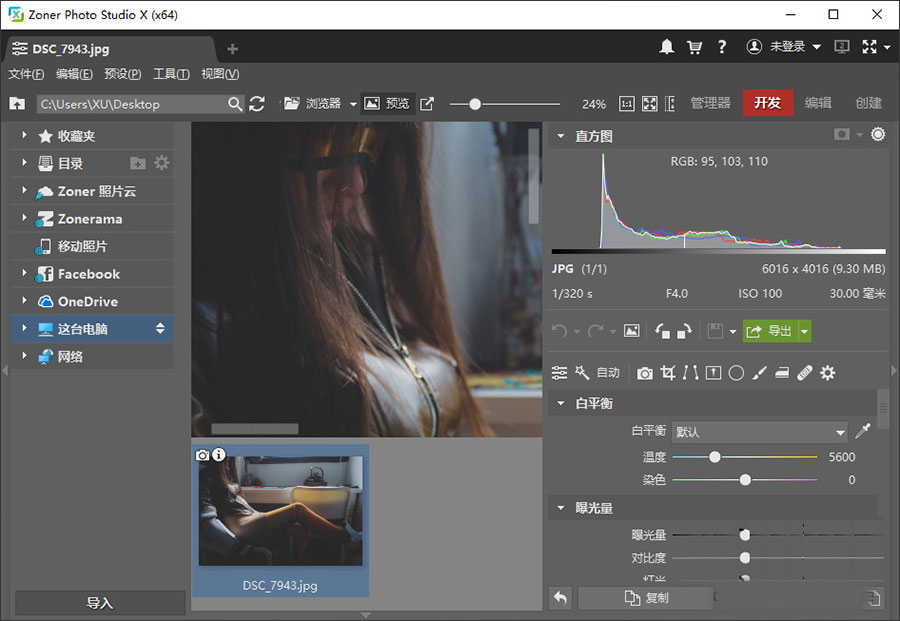Expand the Zoner 照片云 node

24,190
